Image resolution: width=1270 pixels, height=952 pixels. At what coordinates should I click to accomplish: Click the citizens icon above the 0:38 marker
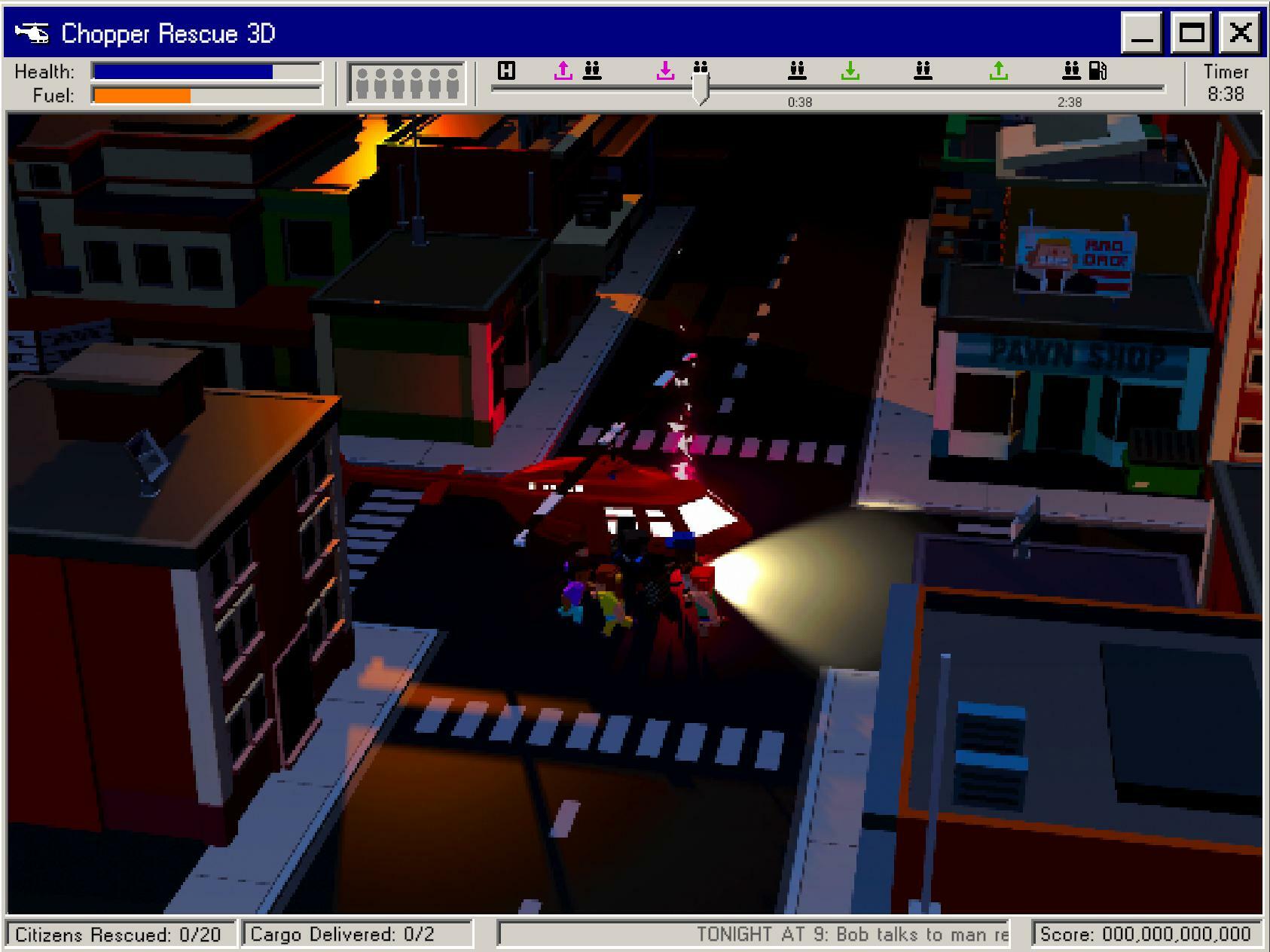click(796, 69)
